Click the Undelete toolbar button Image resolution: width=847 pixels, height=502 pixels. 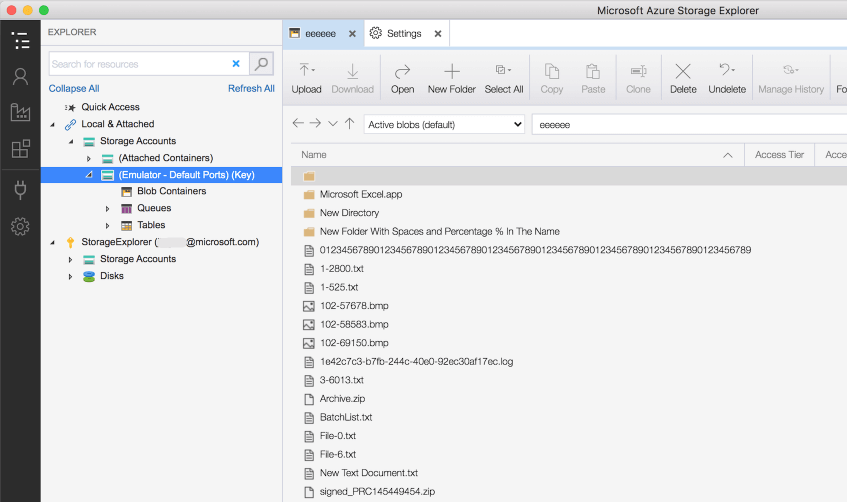coord(727,79)
